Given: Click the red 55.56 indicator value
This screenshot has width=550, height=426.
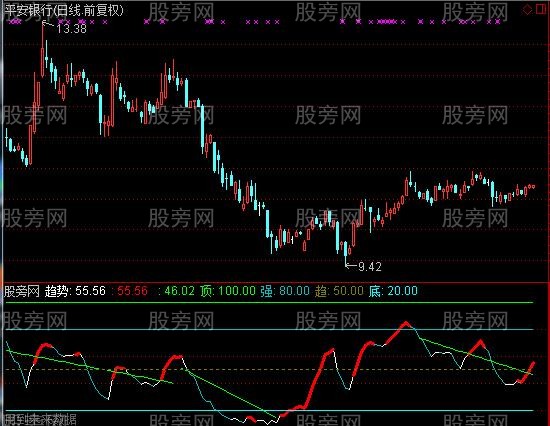Looking at the screenshot, I should (132, 291).
